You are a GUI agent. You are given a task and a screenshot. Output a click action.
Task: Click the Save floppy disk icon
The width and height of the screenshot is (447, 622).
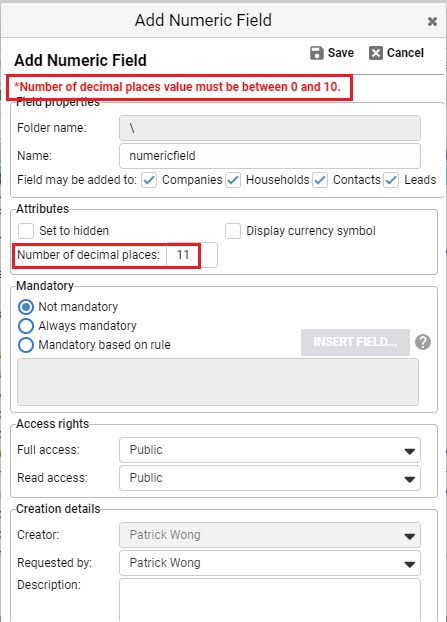click(x=317, y=53)
